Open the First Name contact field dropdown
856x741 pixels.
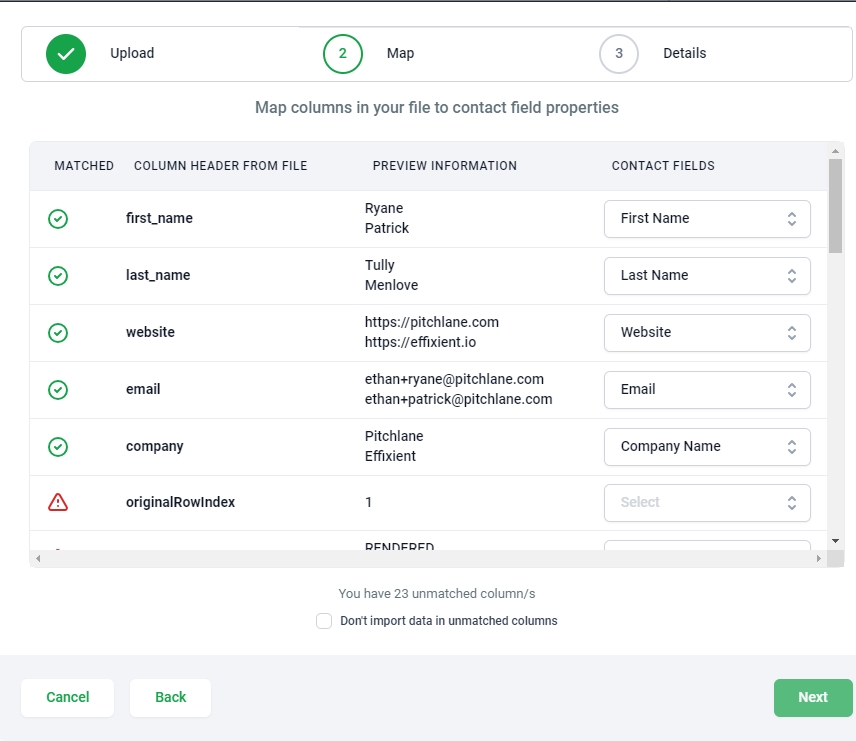coord(707,219)
